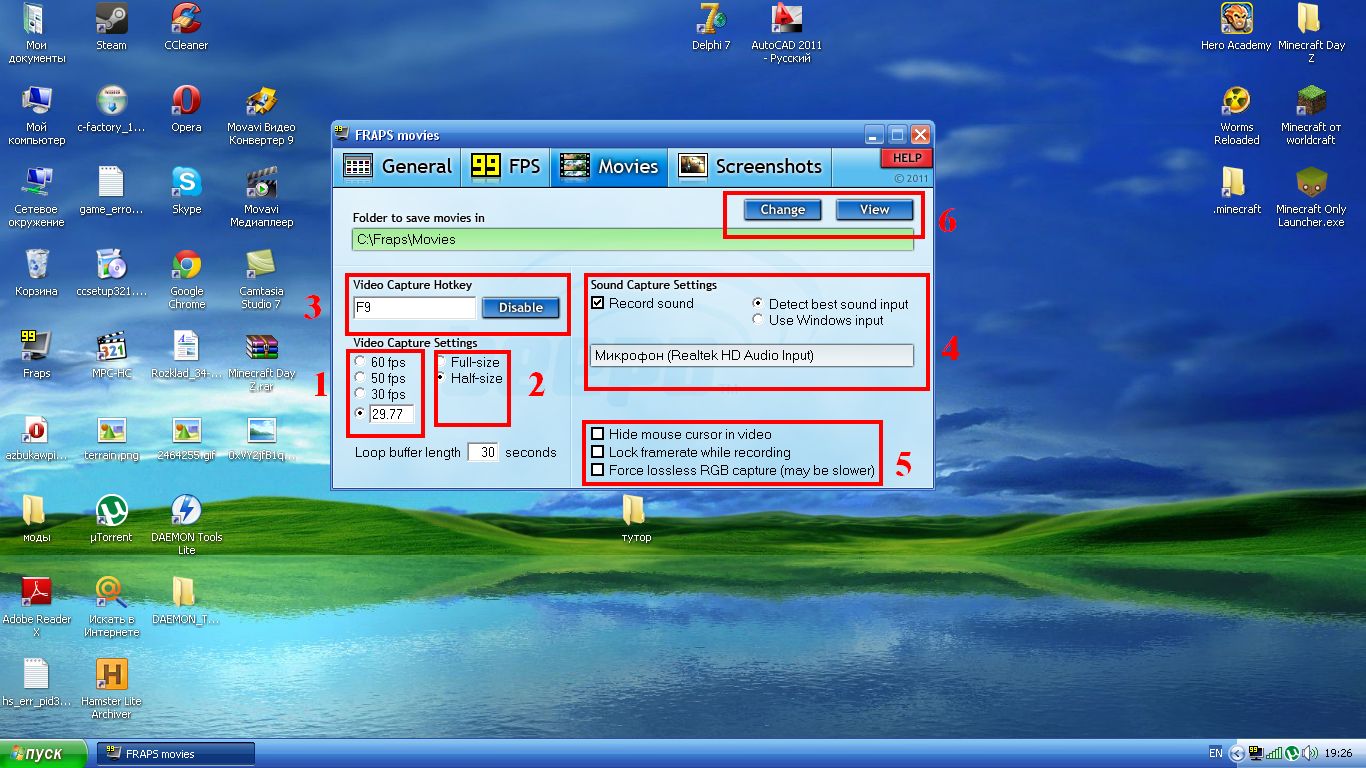Click the Fraps desktop icon

[36, 347]
